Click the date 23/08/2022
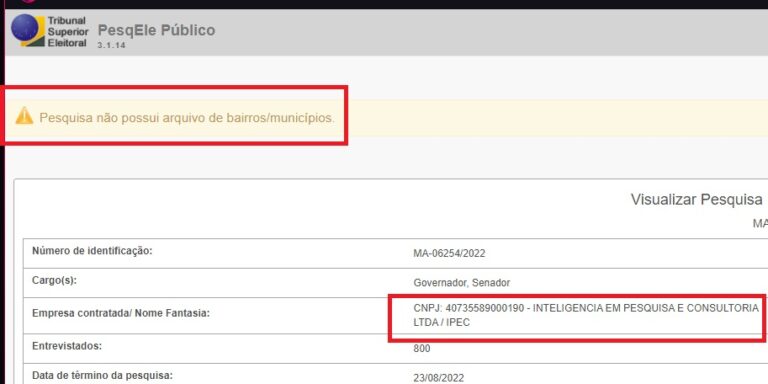The width and height of the screenshot is (768, 384). tap(438, 378)
